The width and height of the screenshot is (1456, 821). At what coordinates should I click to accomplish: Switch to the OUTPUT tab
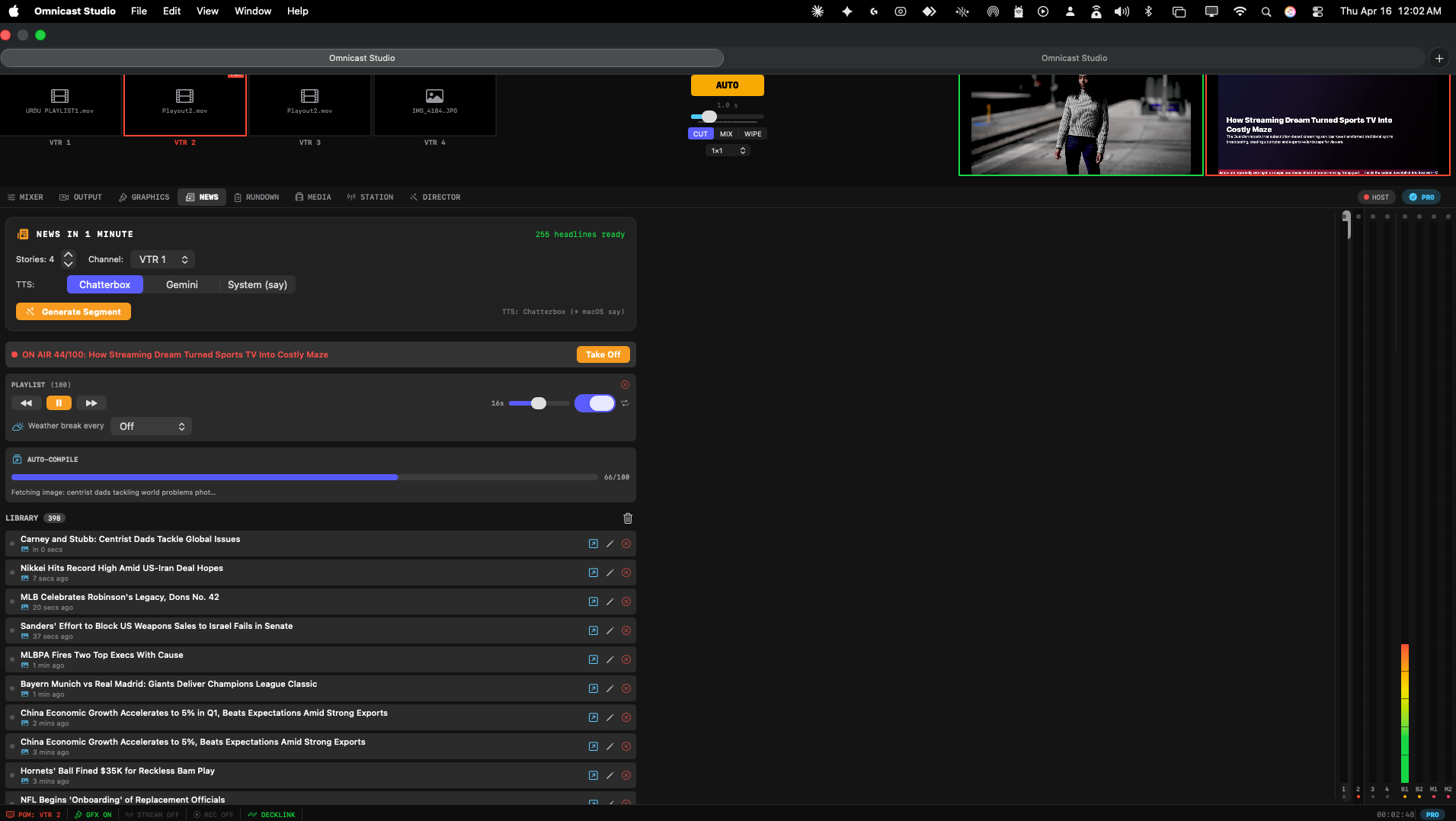(81, 197)
